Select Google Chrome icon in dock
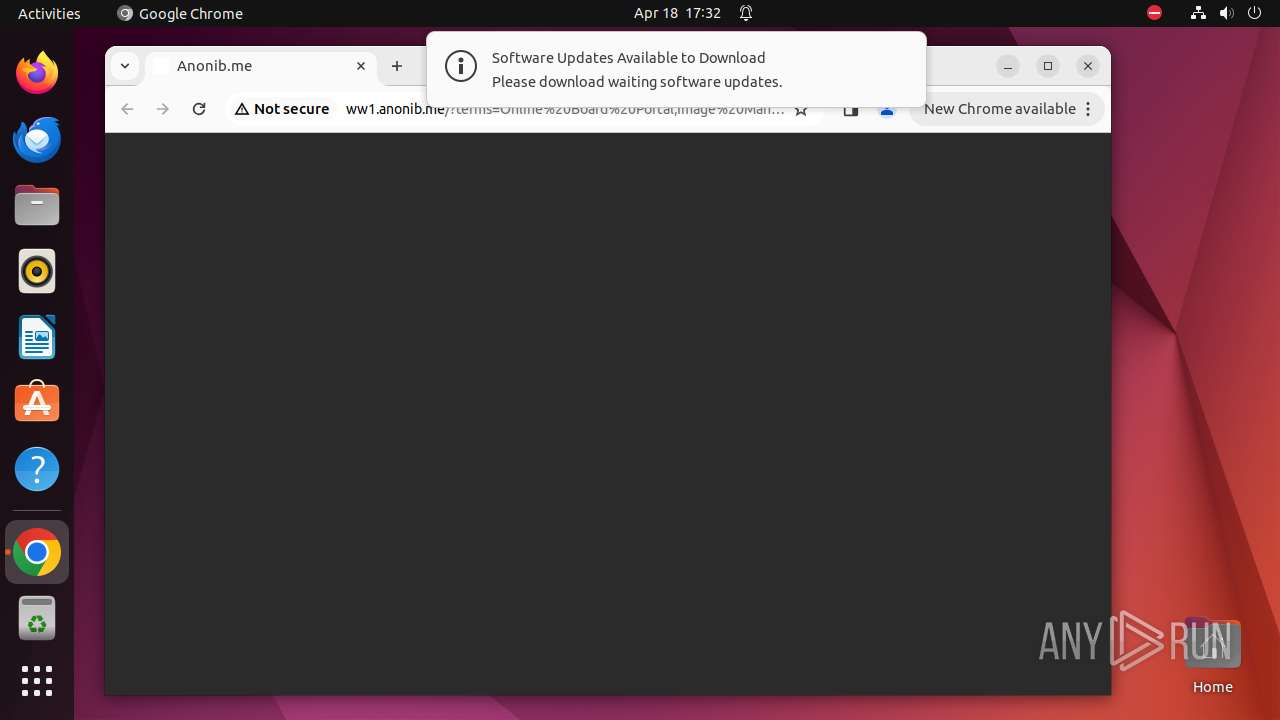 [x=37, y=552]
